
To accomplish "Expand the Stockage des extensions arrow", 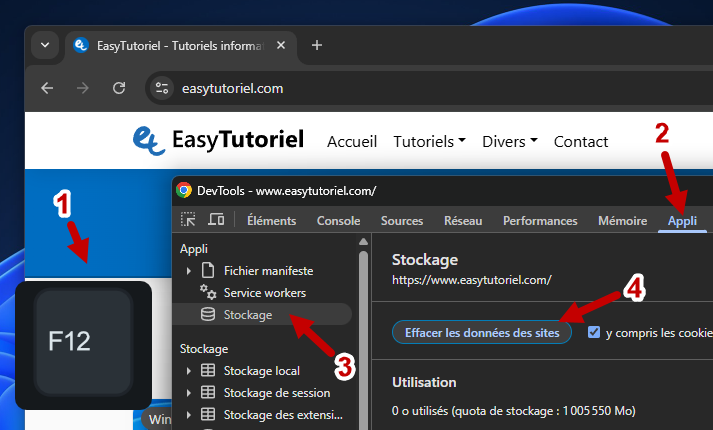I will coord(188,415).
